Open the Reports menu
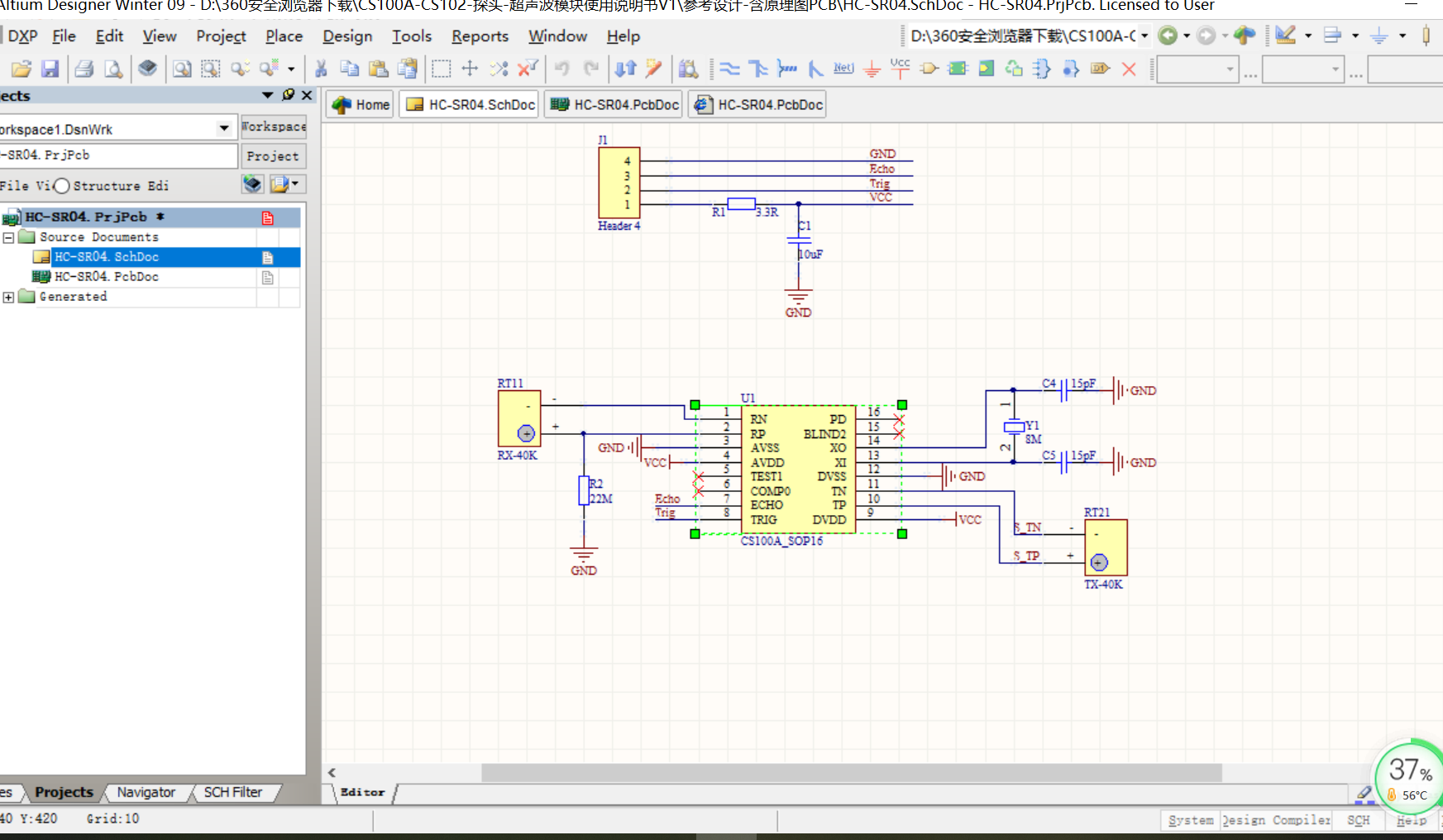 480,36
